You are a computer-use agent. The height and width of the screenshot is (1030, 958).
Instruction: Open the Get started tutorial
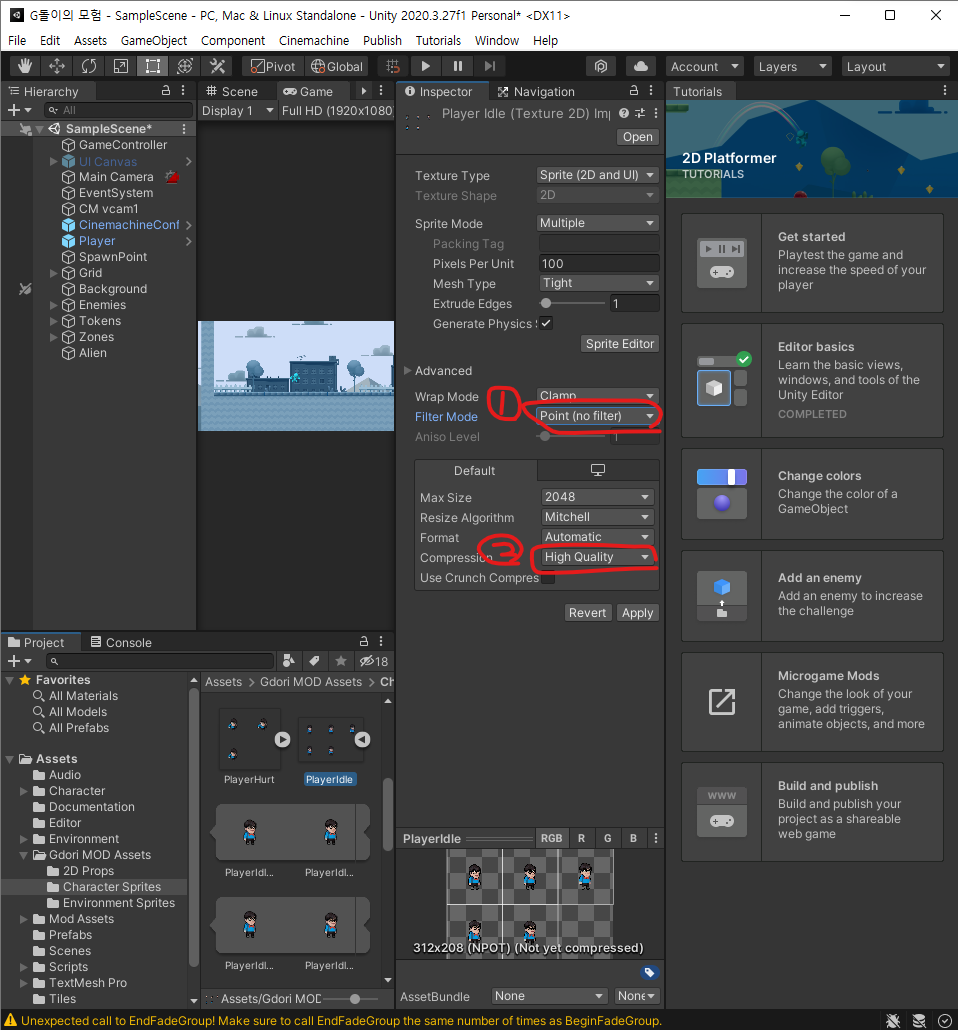pyautogui.click(x=812, y=263)
